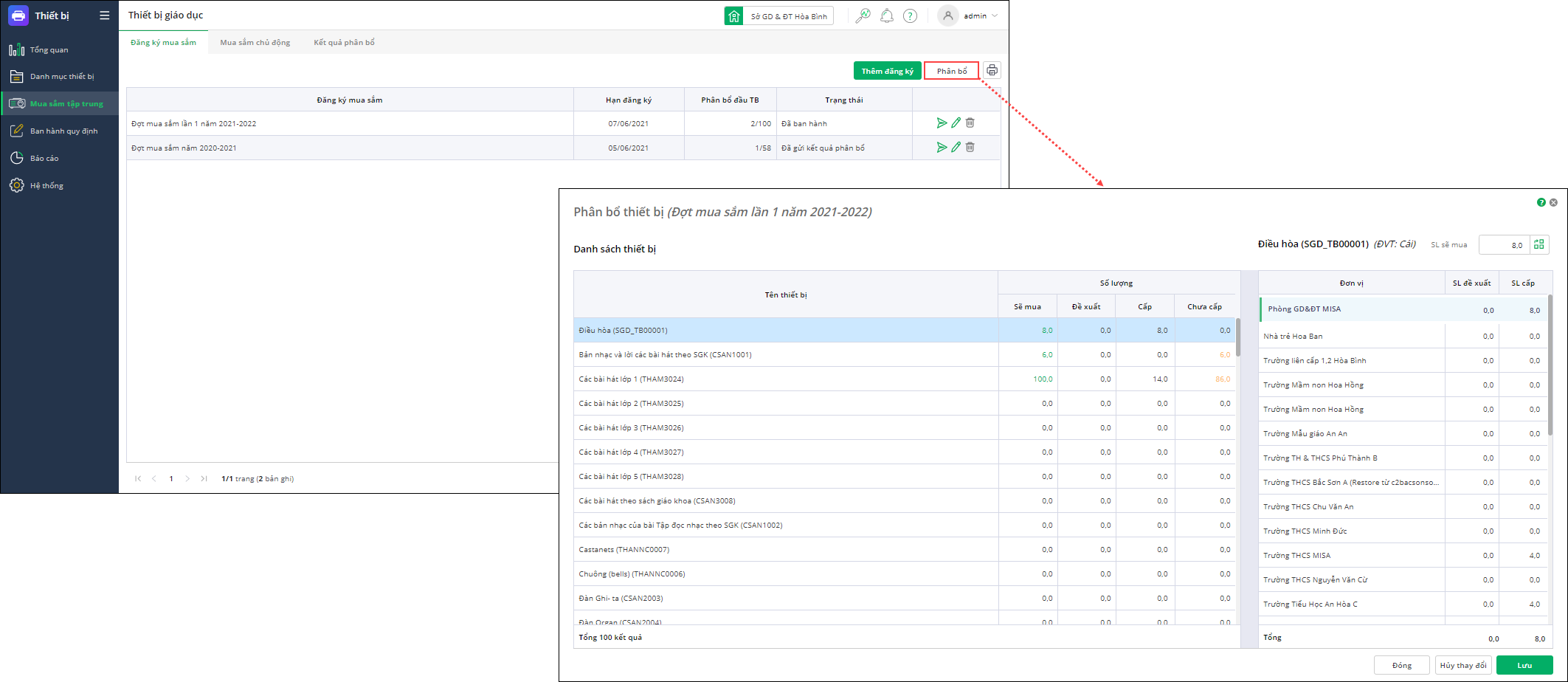This screenshot has height=682, width=1568.
Task: Click the unit list vertical scrollbar
Action: pos(1550,365)
